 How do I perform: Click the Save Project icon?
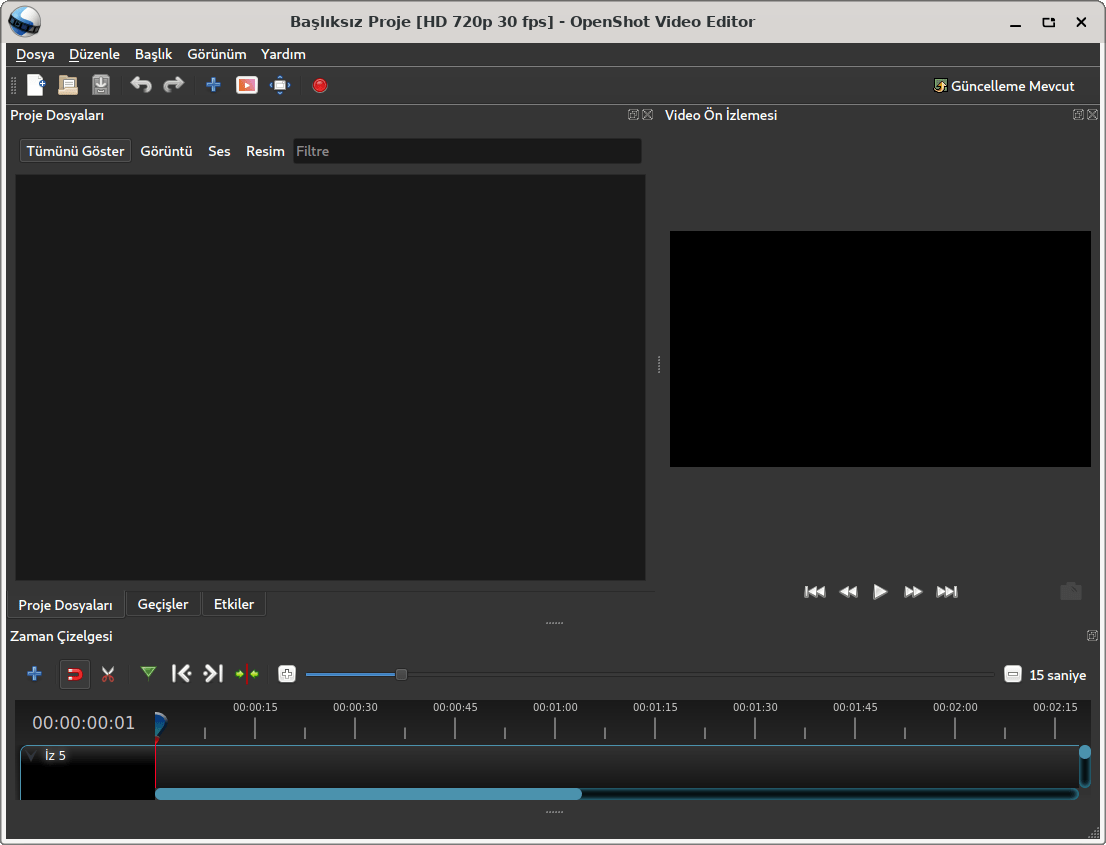coord(101,86)
